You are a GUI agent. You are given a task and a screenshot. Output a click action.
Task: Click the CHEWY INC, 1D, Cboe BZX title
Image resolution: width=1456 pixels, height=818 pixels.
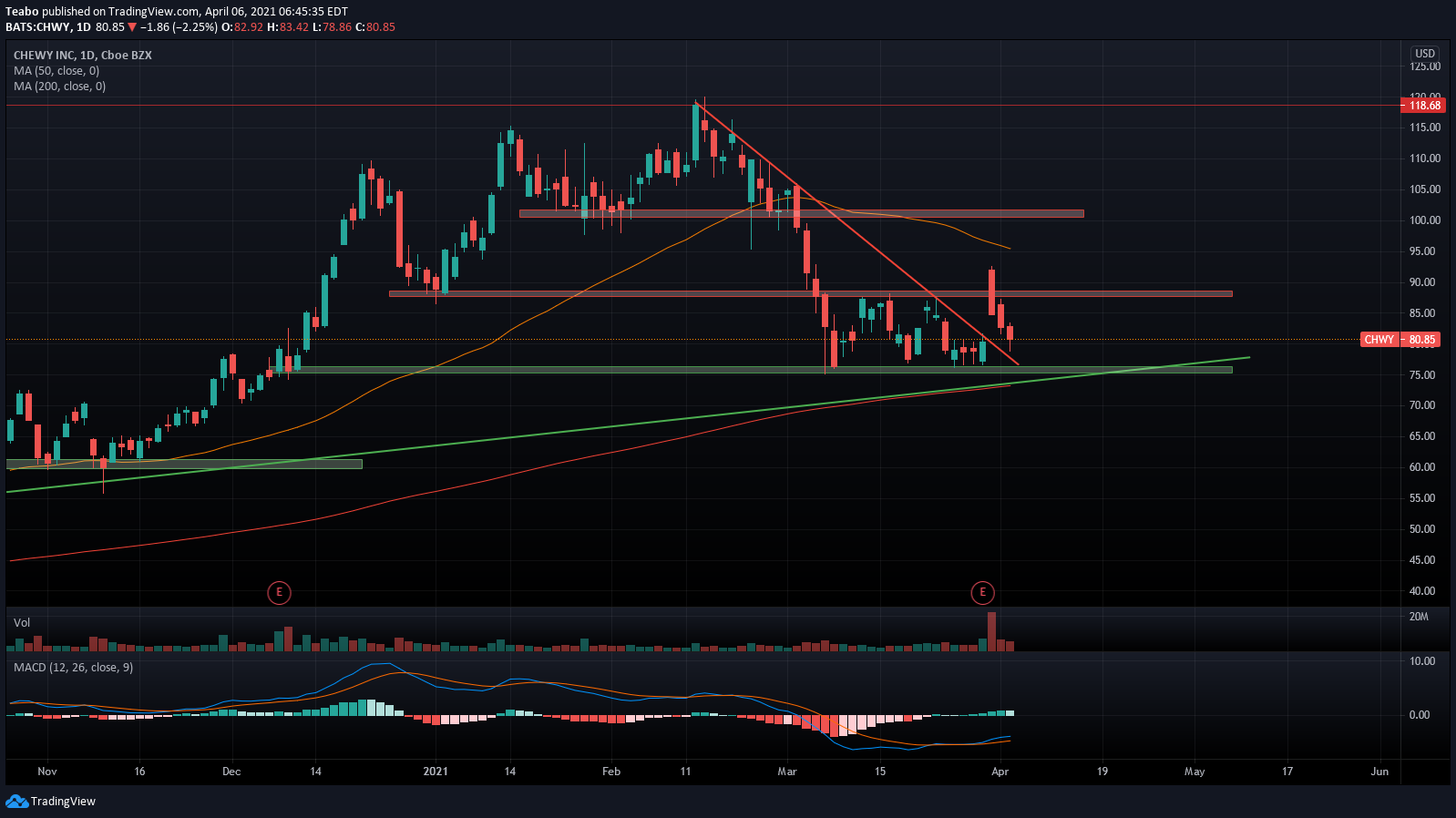click(x=83, y=56)
